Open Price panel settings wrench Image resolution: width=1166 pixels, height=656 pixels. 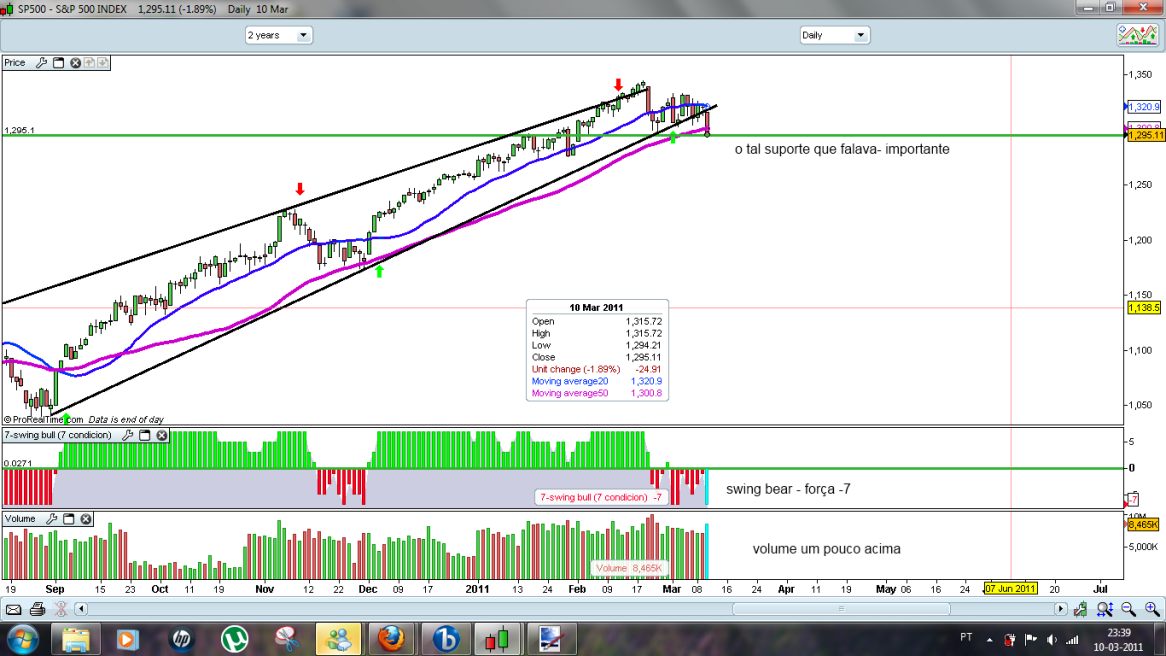(x=42, y=63)
